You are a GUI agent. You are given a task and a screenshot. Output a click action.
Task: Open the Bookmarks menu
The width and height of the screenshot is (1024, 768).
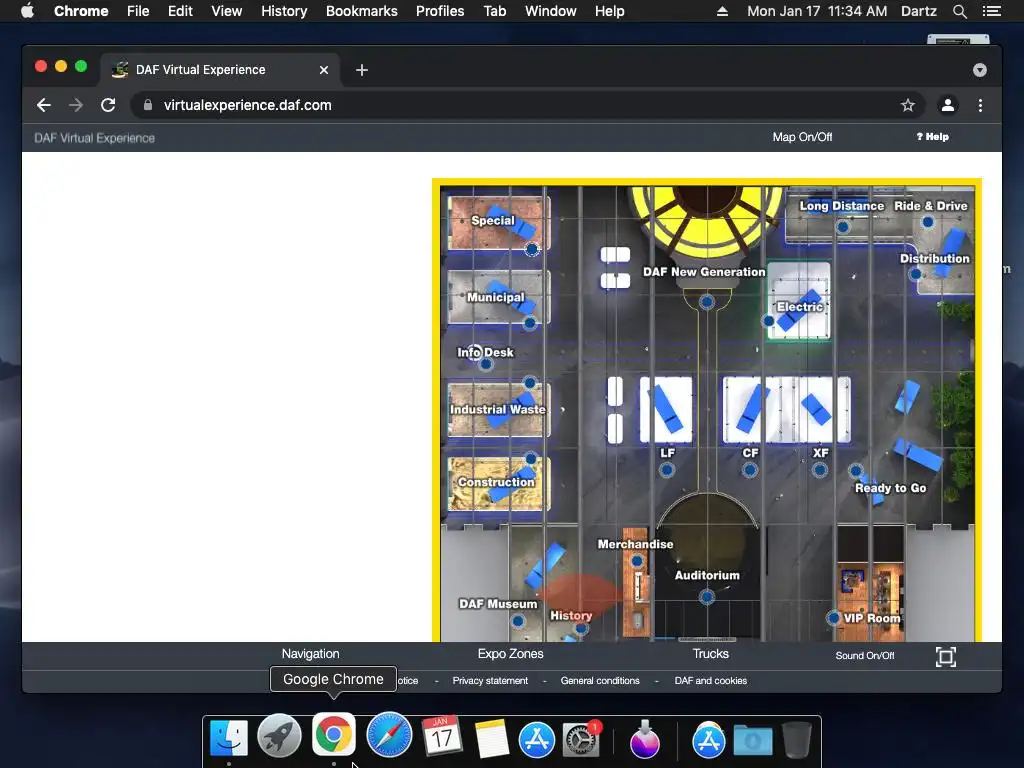point(362,11)
